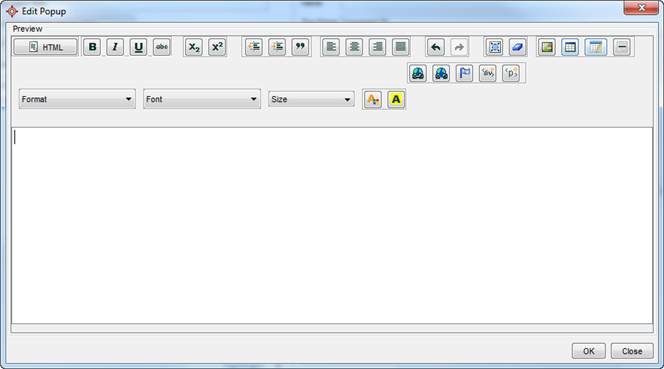Justify text alignment

coord(400,47)
